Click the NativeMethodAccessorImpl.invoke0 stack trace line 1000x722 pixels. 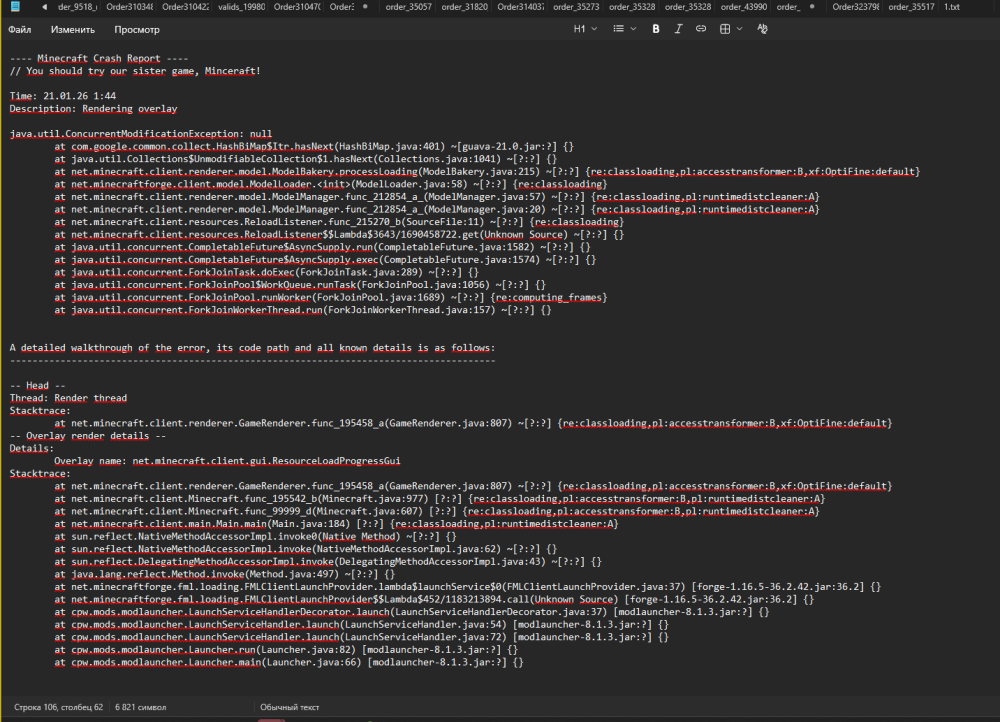255,536
